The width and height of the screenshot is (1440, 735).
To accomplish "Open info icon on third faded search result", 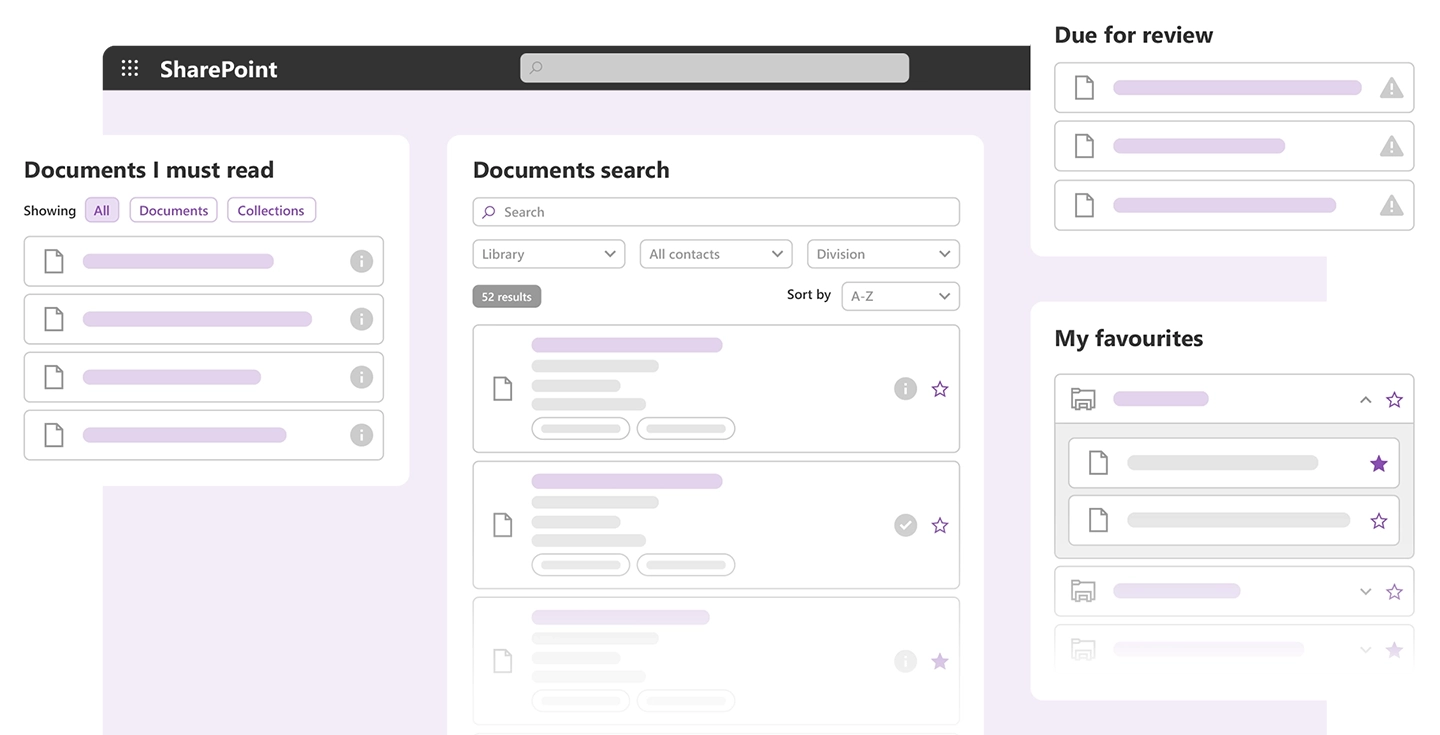I will 905,661.
